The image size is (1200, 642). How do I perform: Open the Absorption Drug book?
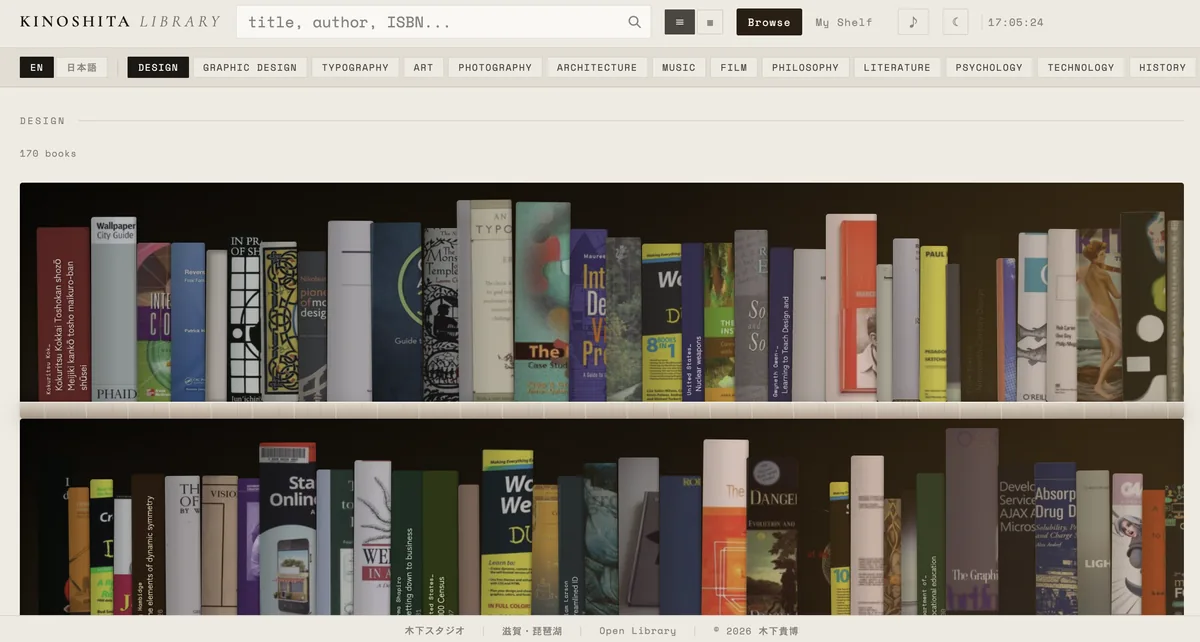pos(1055,538)
